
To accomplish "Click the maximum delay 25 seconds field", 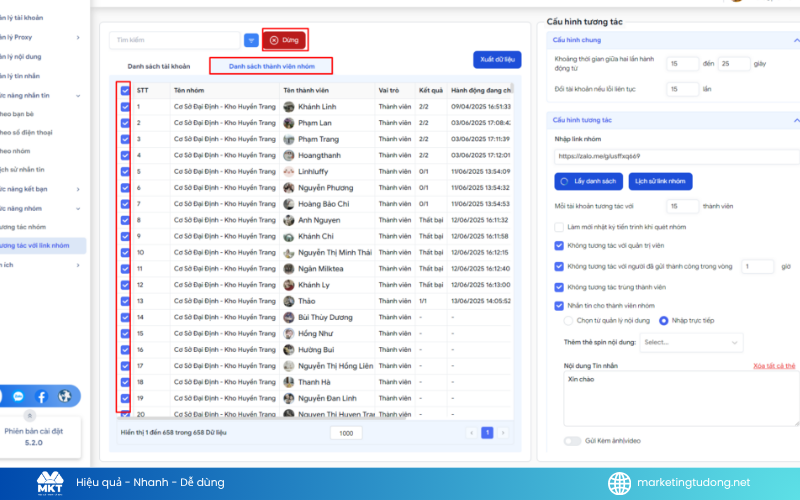I will (x=734, y=64).
